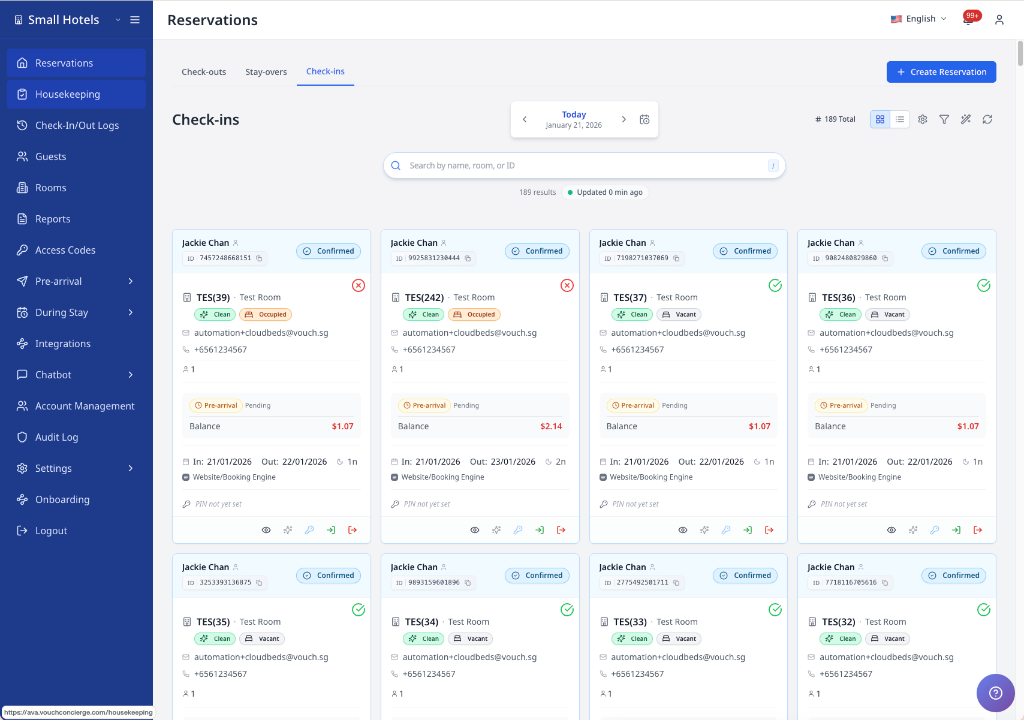The width and height of the screenshot is (1024, 720).
Task: Refresh the check-ins list
Action: pyautogui.click(x=988, y=119)
